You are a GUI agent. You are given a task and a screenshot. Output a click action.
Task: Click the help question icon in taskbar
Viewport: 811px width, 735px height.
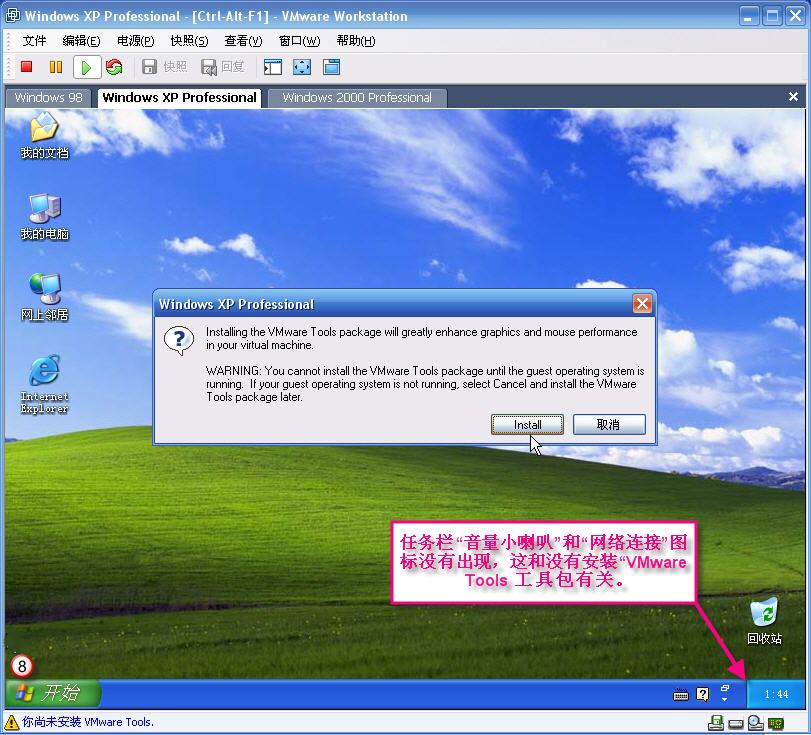coord(703,694)
